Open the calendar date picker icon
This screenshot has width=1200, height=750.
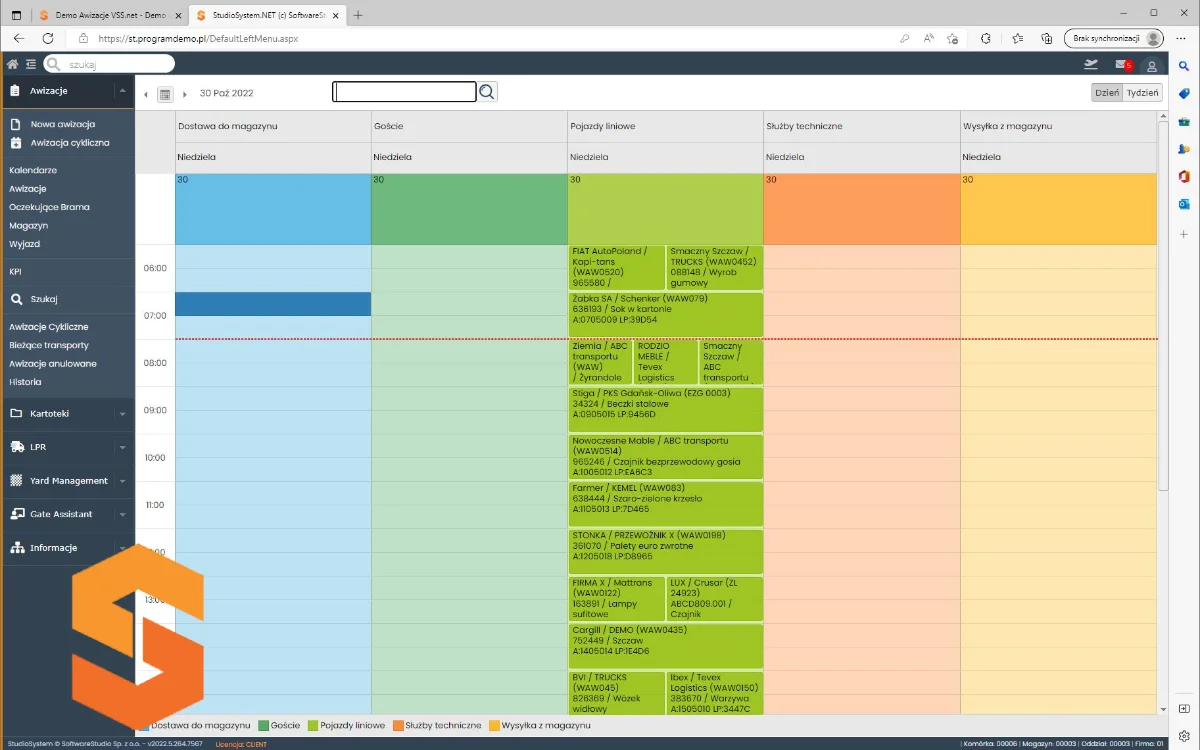[x=165, y=94]
